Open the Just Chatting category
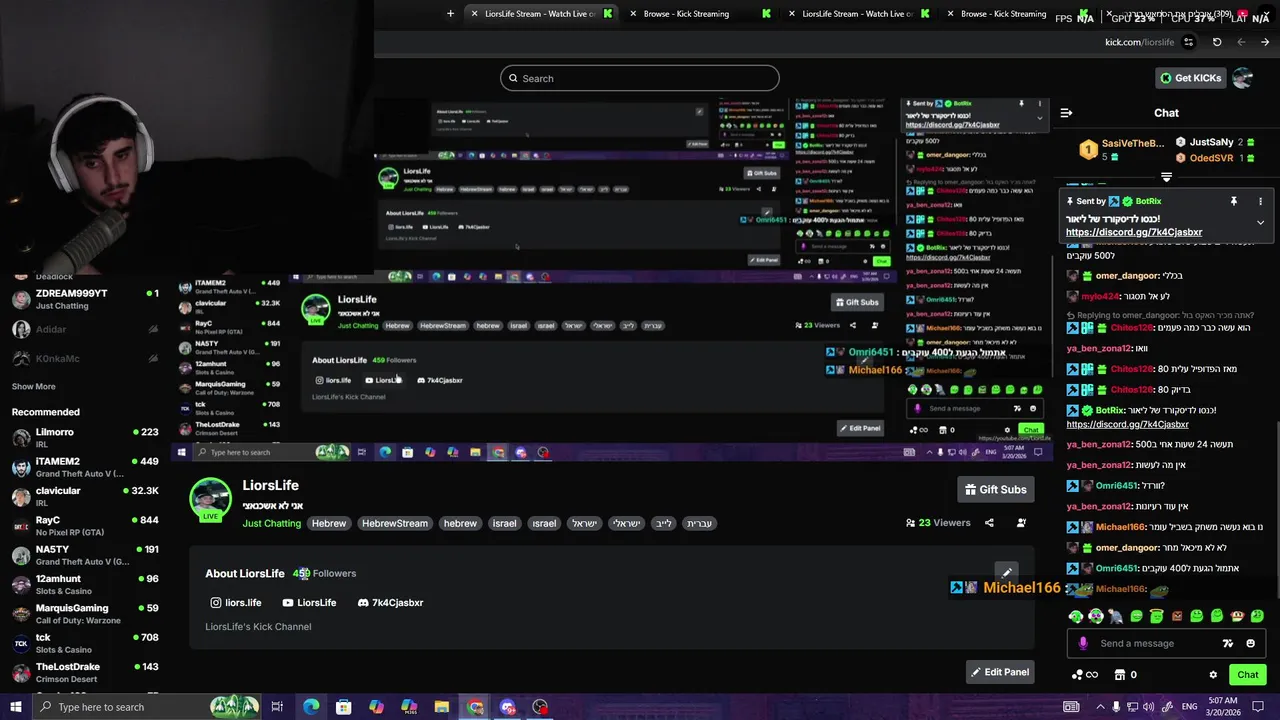 (x=271, y=523)
